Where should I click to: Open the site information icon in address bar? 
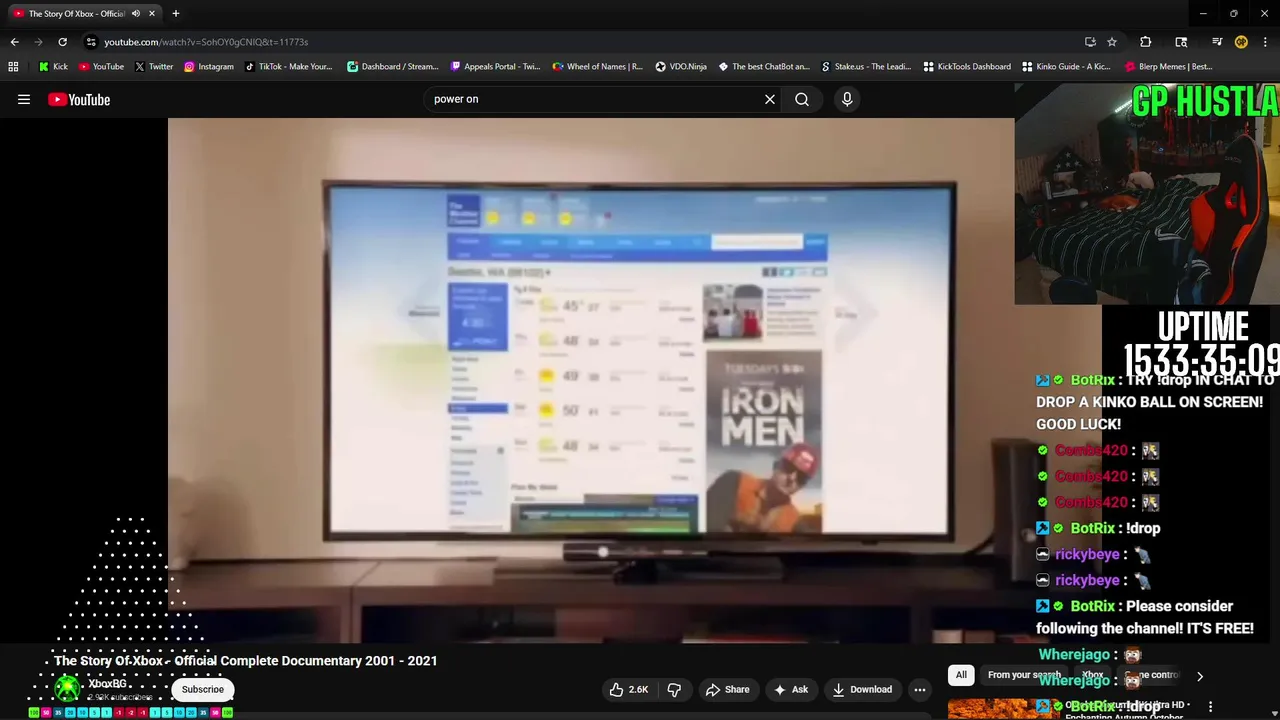(91, 42)
